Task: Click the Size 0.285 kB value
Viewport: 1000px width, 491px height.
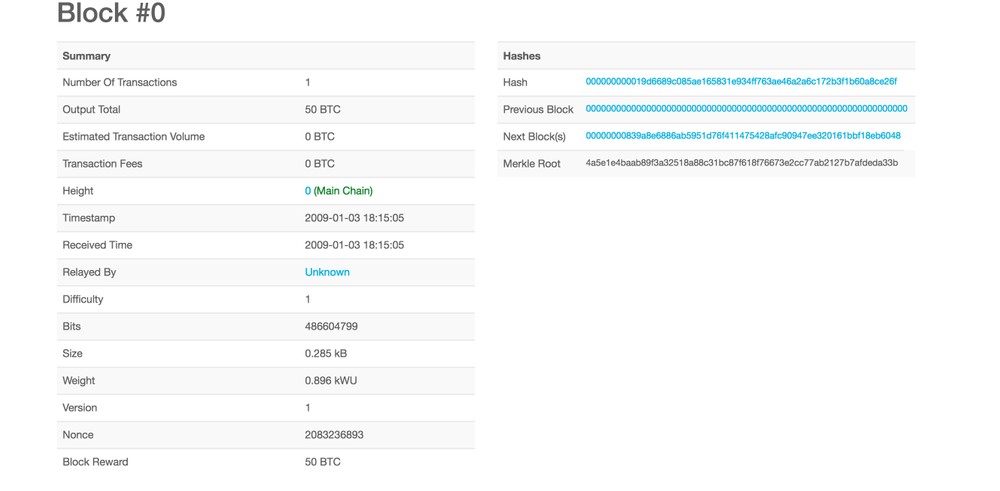Action: click(326, 353)
